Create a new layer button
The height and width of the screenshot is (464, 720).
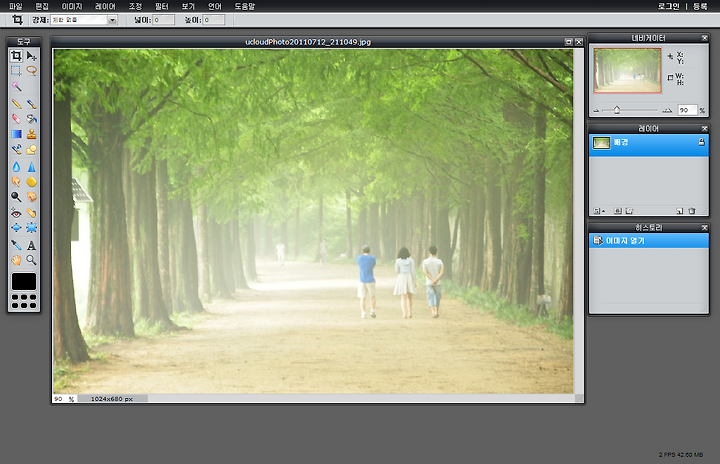pyautogui.click(x=680, y=211)
